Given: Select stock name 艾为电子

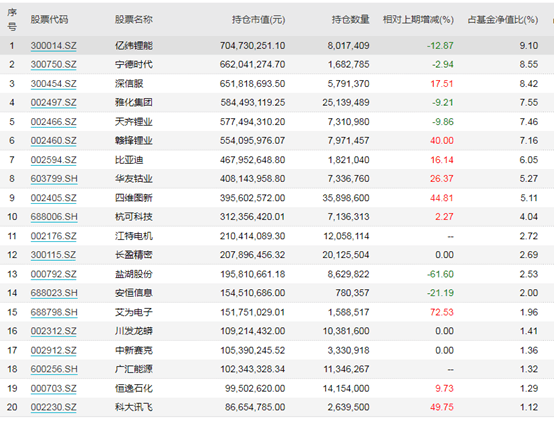Looking at the screenshot, I should click(134, 312).
